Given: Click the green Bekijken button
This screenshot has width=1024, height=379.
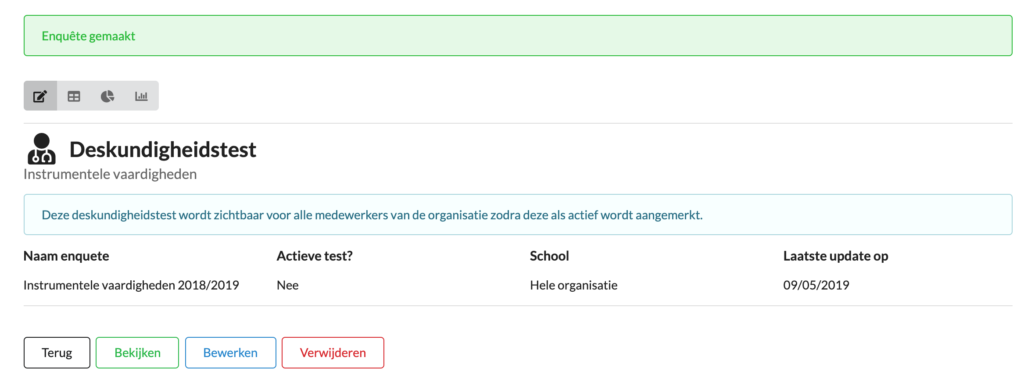Looking at the screenshot, I should (x=137, y=353).
